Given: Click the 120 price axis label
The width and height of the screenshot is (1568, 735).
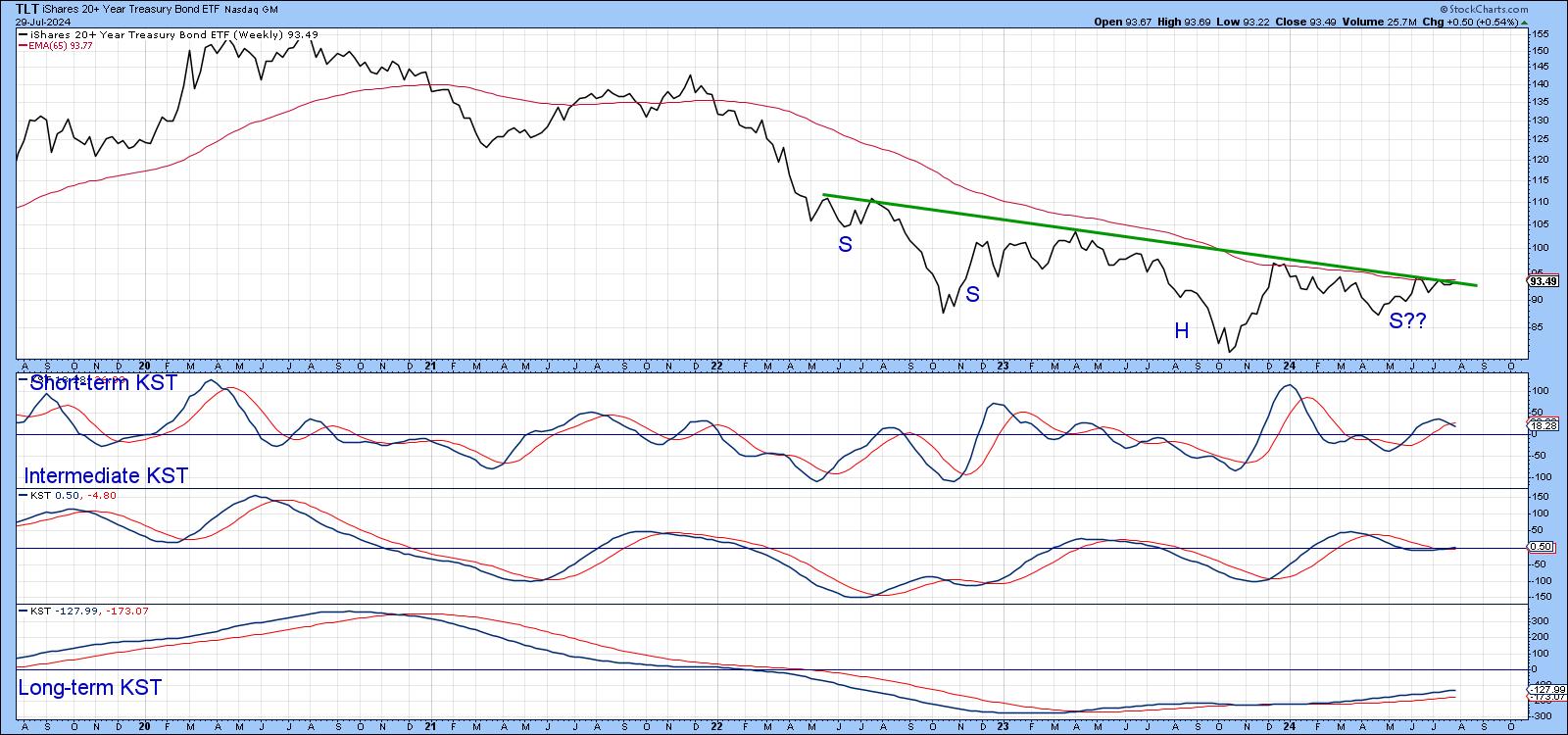Looking at the screenshot, I should (1540, 160).
